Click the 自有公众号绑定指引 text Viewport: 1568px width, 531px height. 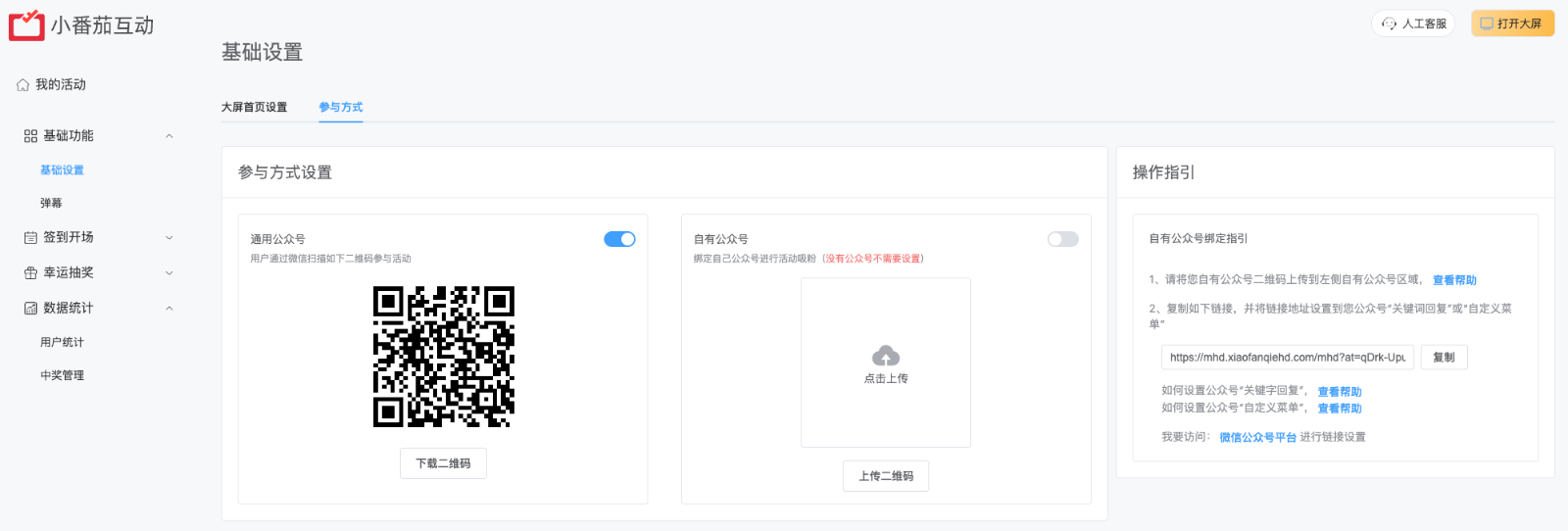click(x=1199, y=238)
